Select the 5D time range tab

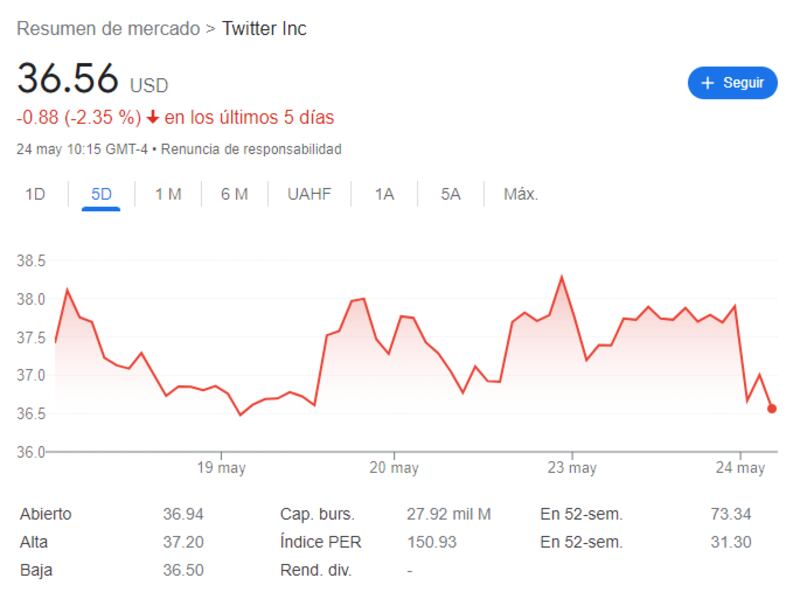pos(101,194)
